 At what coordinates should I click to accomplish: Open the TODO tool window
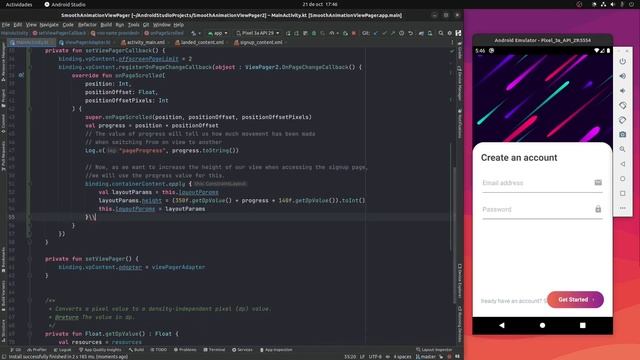(x=159, y=350)
